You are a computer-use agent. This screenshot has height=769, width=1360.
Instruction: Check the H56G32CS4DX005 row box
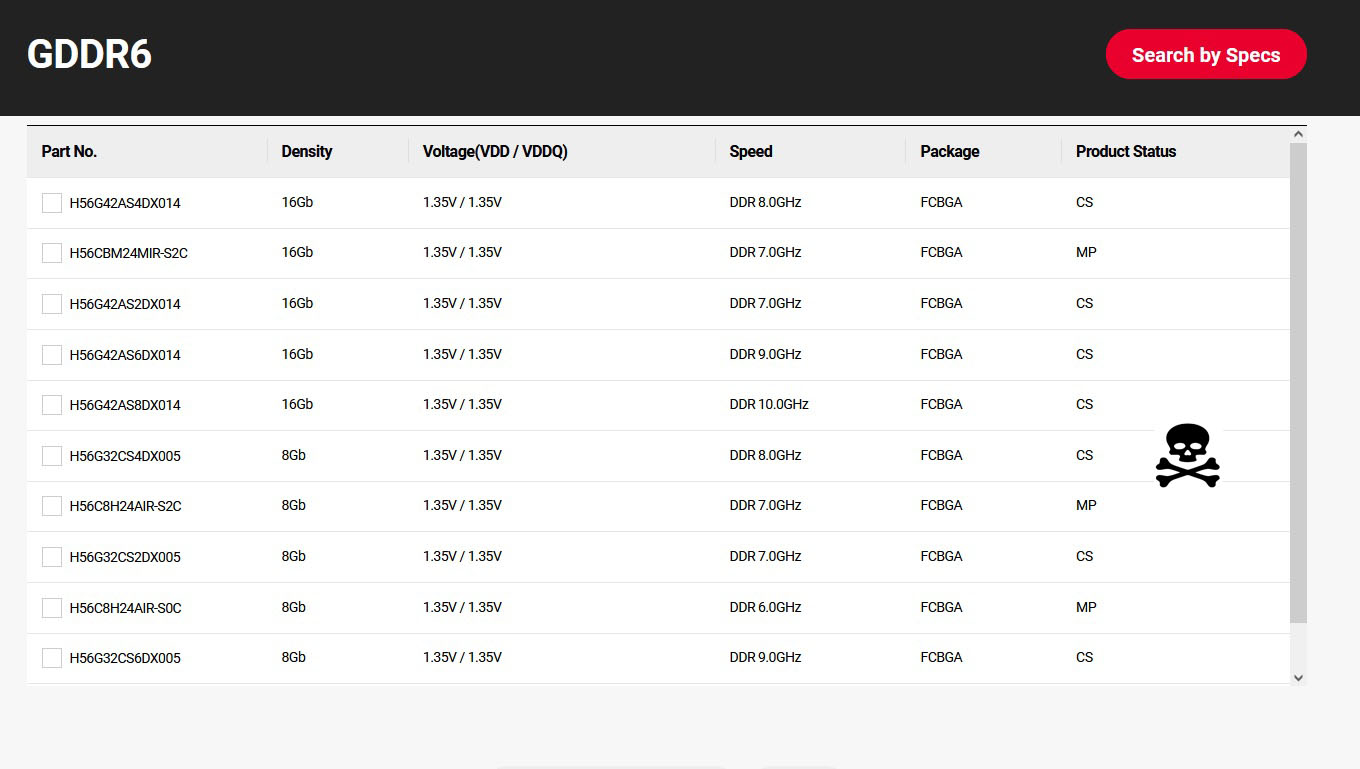(x=52, y=456)
